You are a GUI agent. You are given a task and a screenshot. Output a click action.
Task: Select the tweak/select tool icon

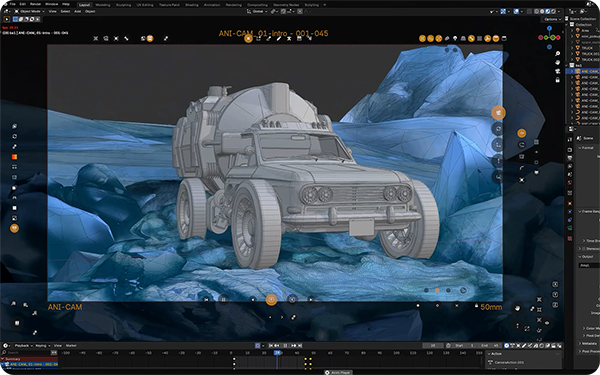[7, 19]
